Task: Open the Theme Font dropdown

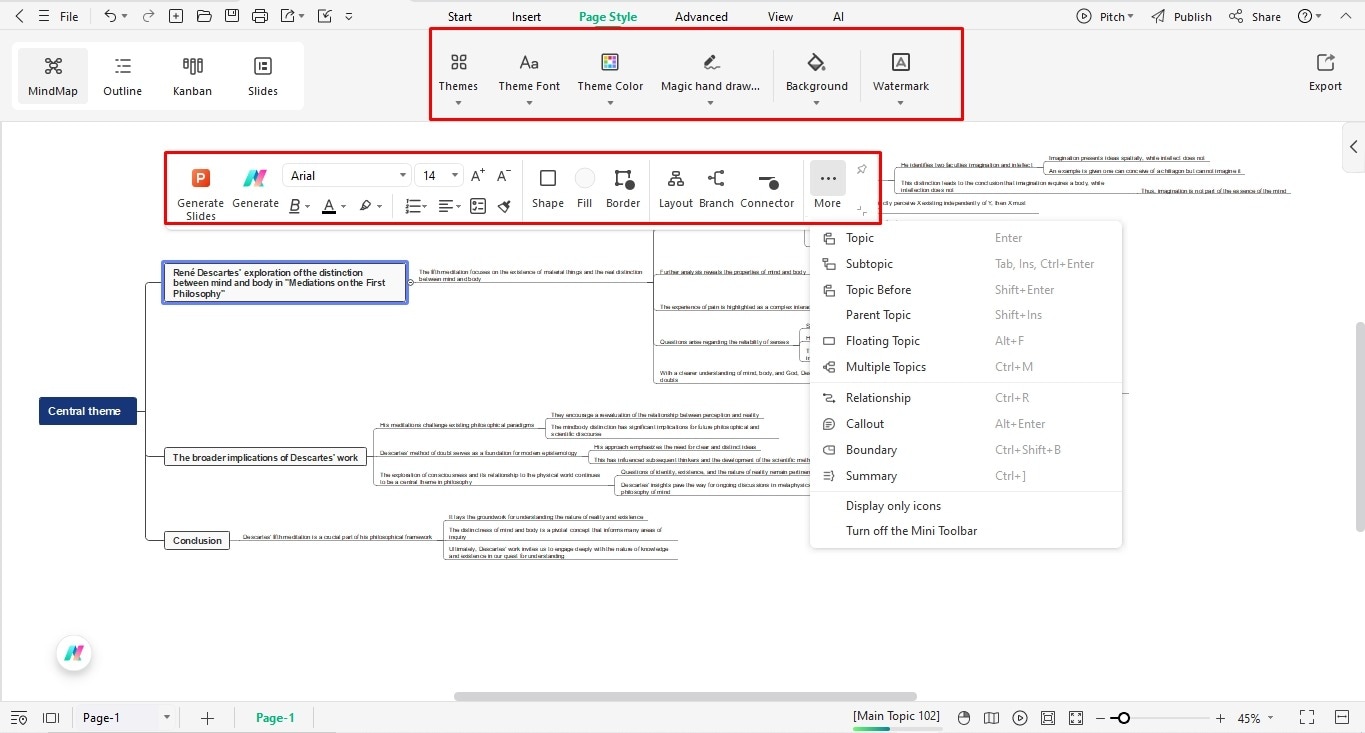Action: point(529,78)
